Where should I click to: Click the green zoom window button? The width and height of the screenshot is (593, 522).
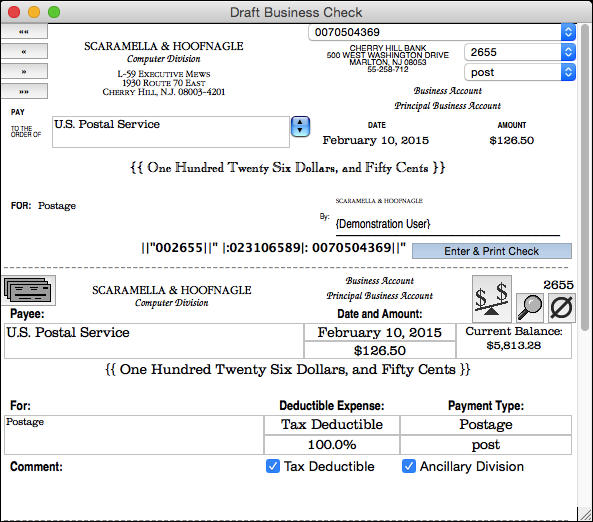pos(54,12)
